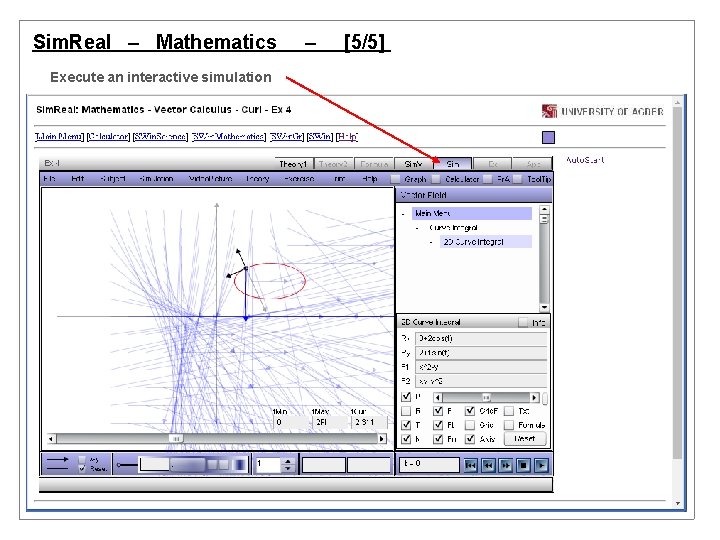The width and height of the screenshot is (720, 540).
Task: Click the Reset button
Action: tap(525, 439)
